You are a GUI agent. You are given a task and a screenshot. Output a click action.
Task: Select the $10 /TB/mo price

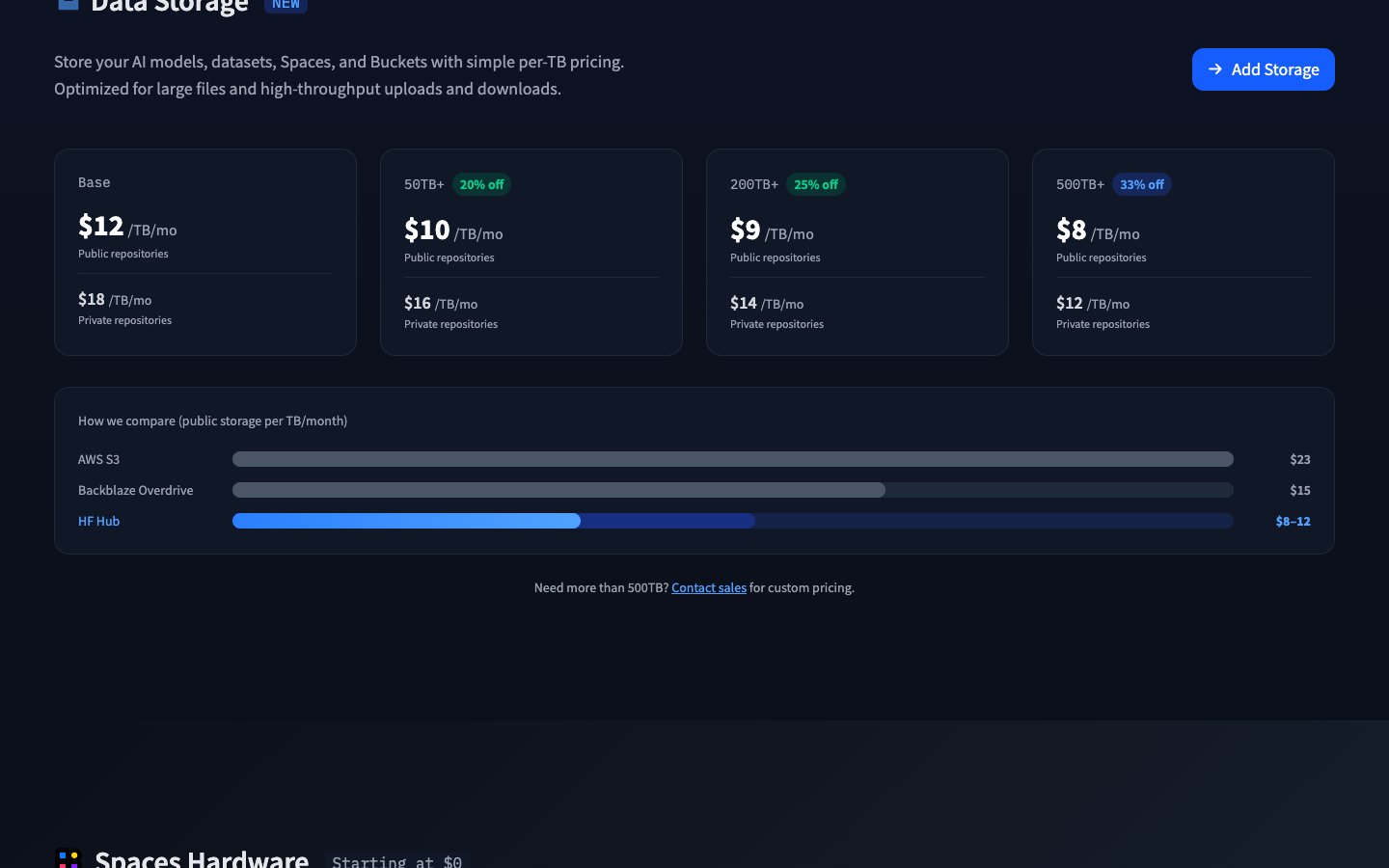pos(452,231)
